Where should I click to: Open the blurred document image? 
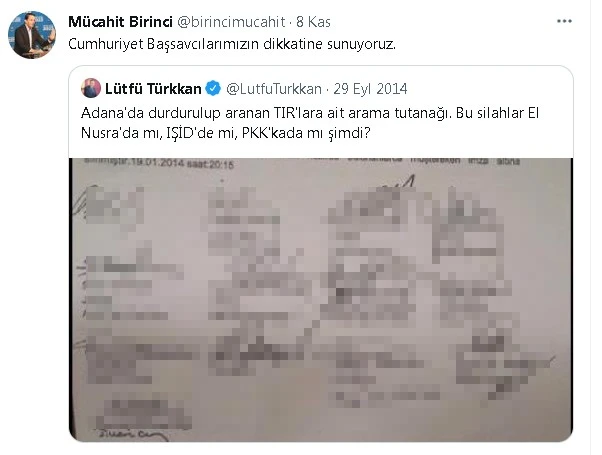[x=321, y=299]
